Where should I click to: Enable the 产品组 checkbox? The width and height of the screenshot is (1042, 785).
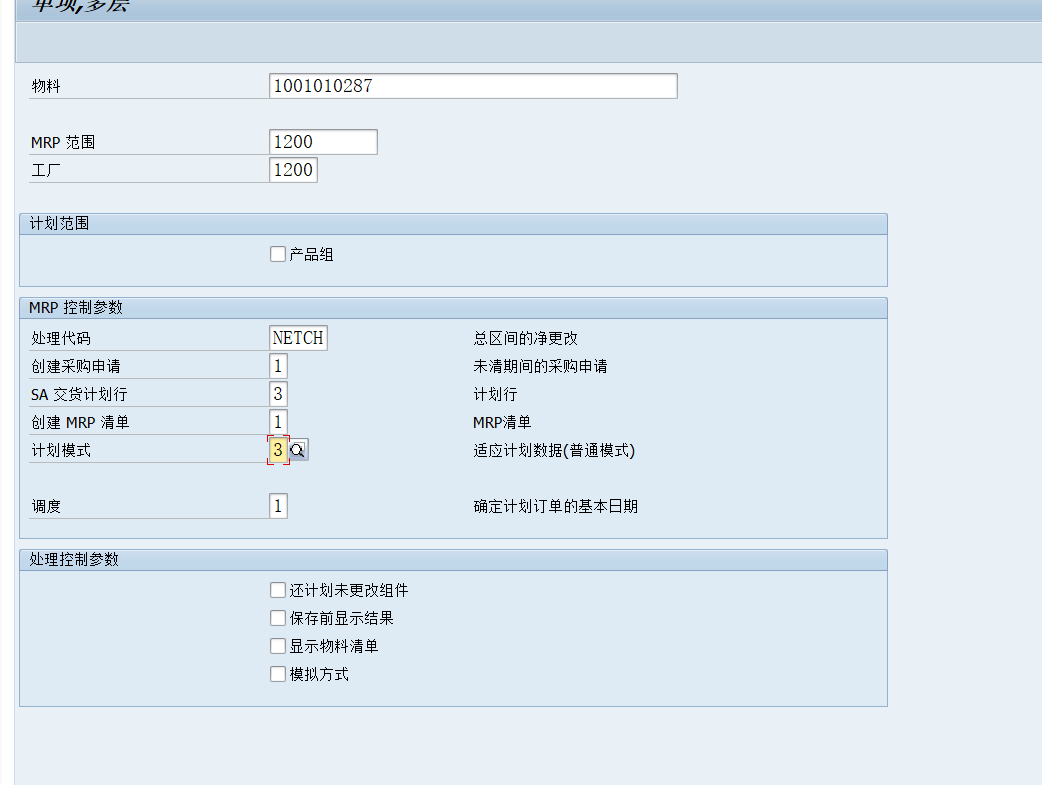click(277, 253)
